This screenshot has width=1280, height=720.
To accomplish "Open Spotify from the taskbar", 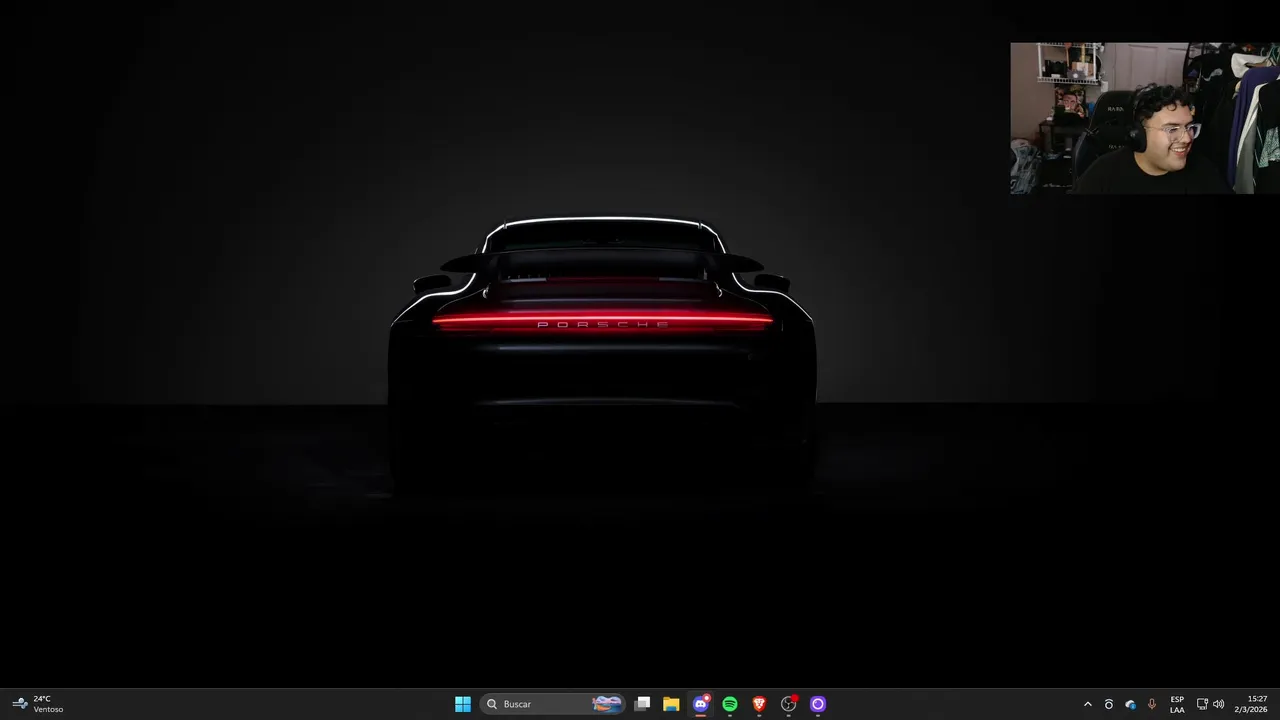I will point(730,704).
